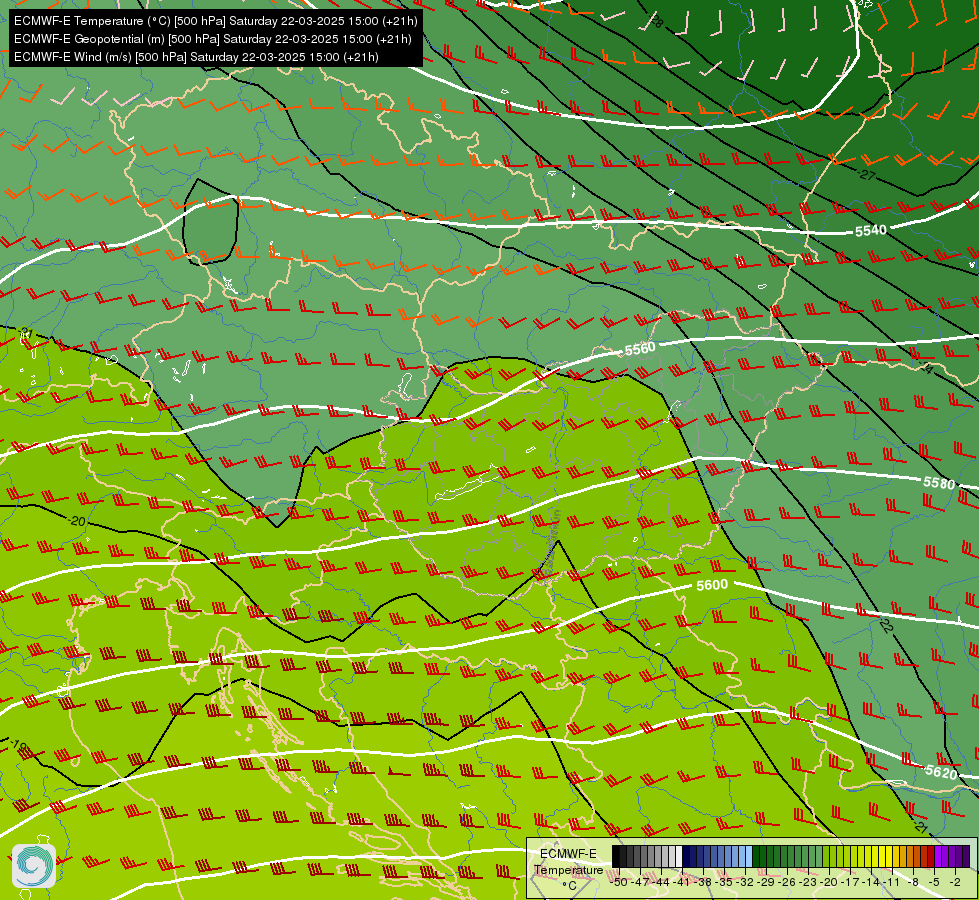Click the -27 isotherm label on the map
The height and width of the screenshot is (900, 979).
point(866,175)
